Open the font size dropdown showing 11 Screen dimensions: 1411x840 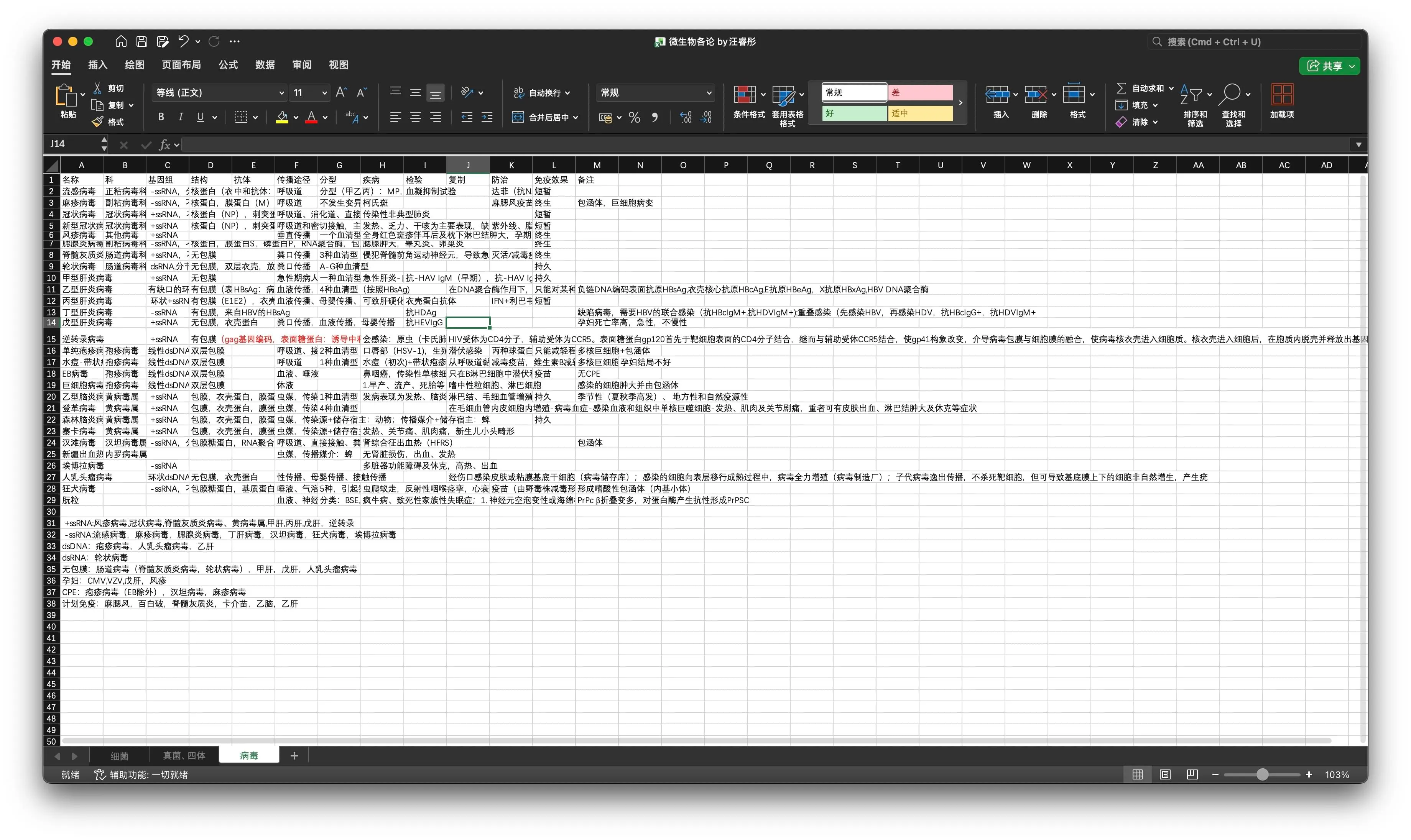310,92
